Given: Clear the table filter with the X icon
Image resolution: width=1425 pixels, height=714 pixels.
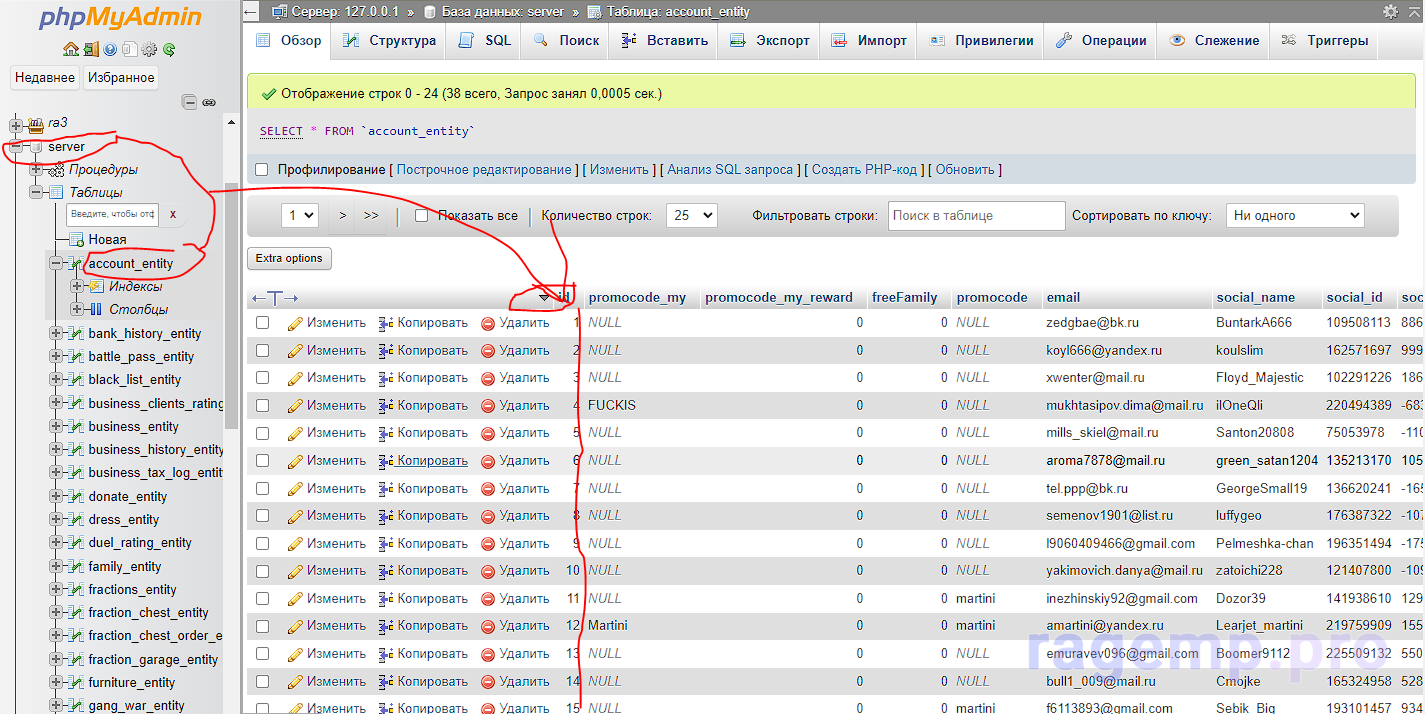Looking at the screenshot, I should [x=173, y=214].
